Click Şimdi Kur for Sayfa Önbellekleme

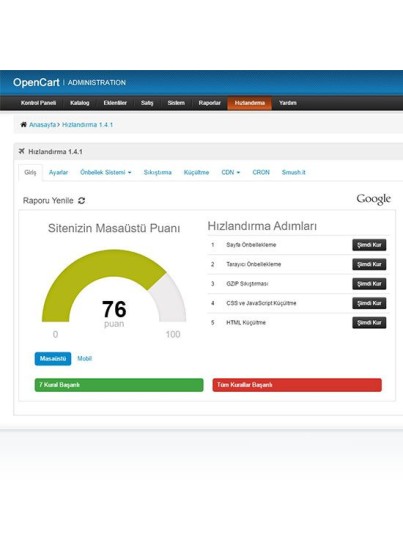(369, 245)
